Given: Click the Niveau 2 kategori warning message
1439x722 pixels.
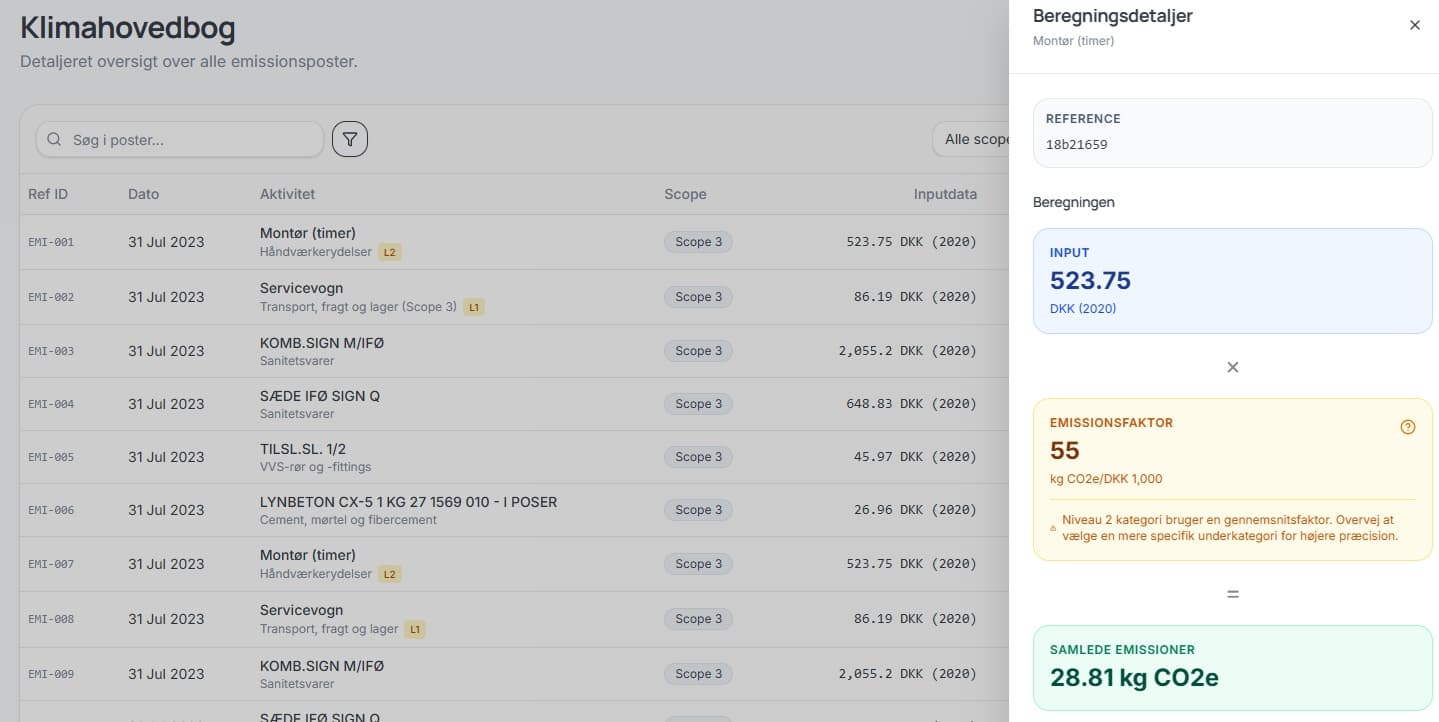Looking at the screenshot, I should [1230, 528].
